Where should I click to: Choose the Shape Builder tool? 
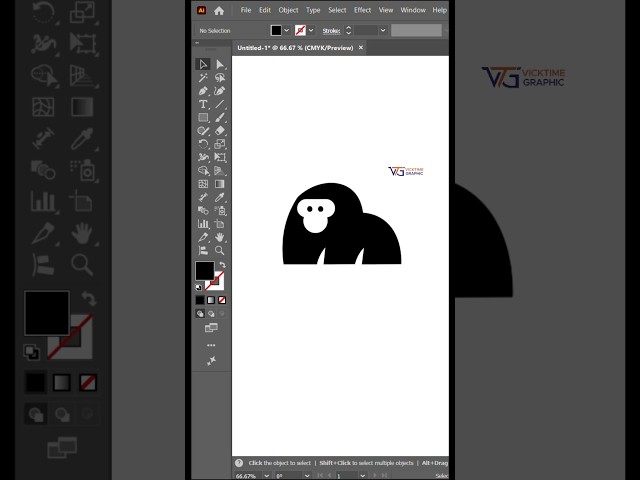203,171
